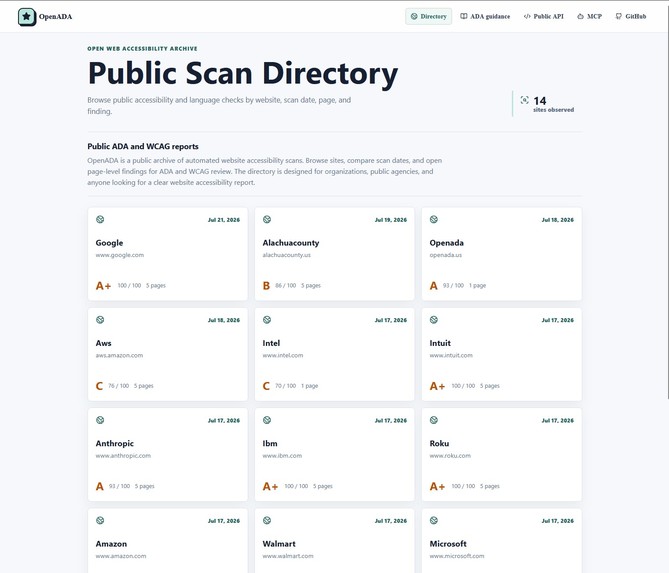Open the Microsoft scan report title

(448, 544)
